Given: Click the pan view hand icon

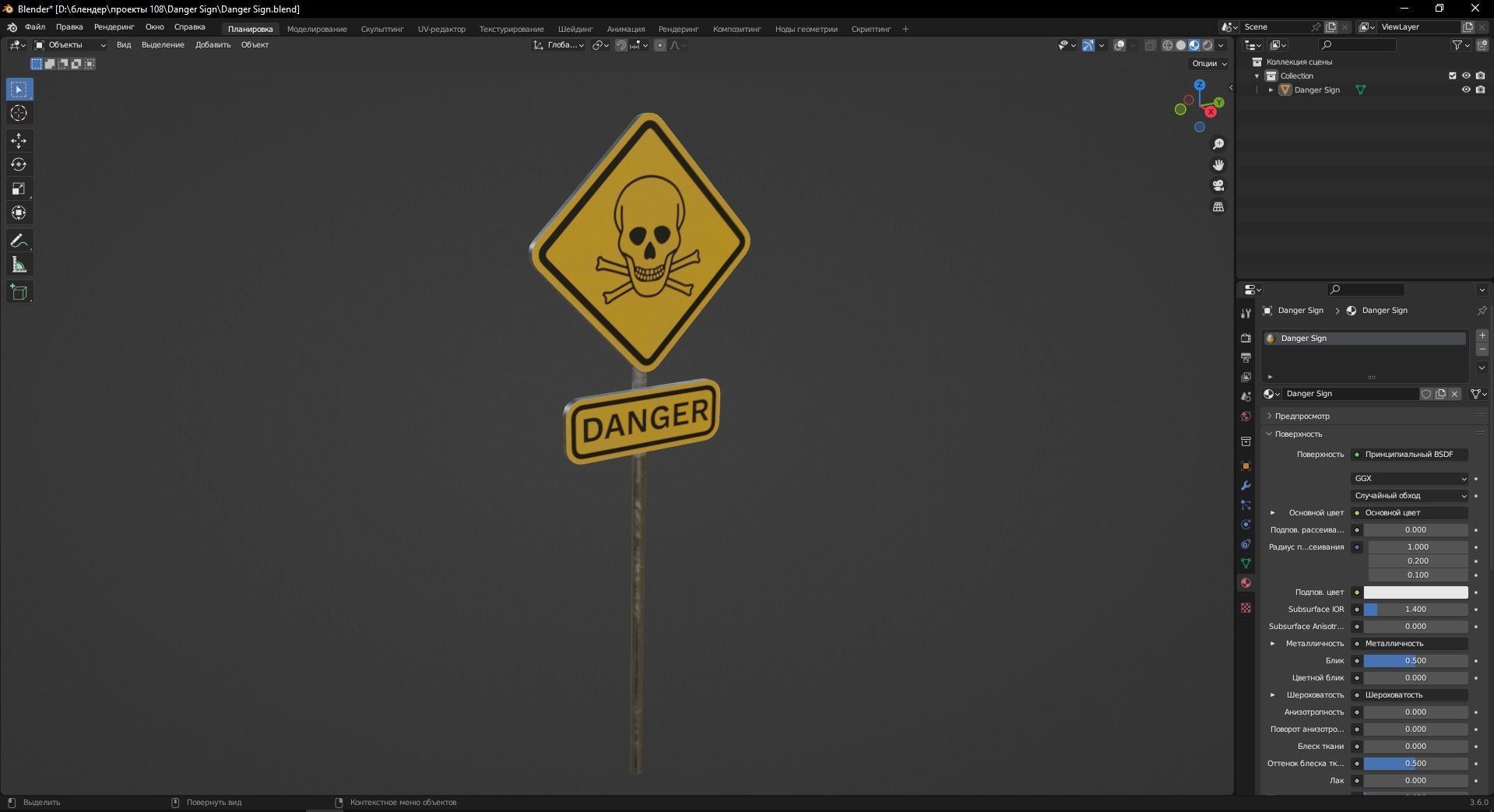Looking at the screenshot, I should coord(1218,165).
